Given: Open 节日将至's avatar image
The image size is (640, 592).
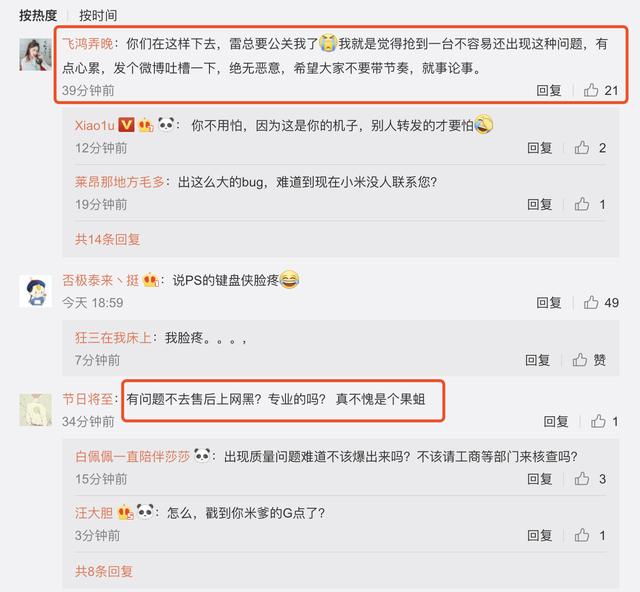Looking at the screenshot, I should coord(36,410).
